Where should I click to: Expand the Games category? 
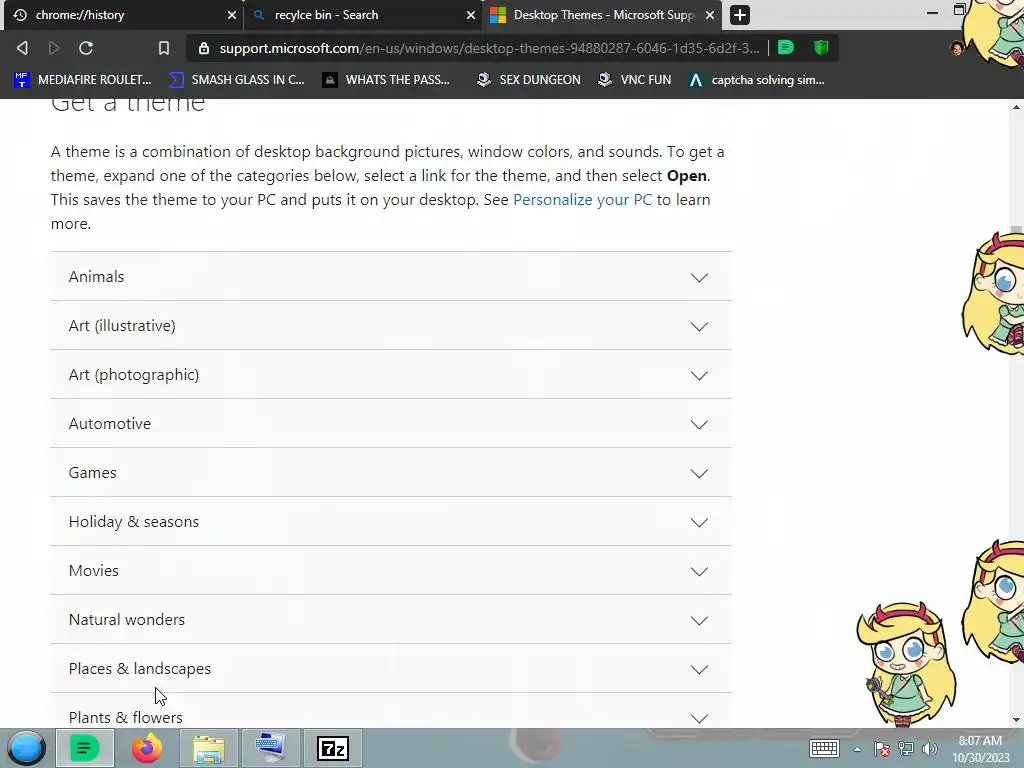391,473
